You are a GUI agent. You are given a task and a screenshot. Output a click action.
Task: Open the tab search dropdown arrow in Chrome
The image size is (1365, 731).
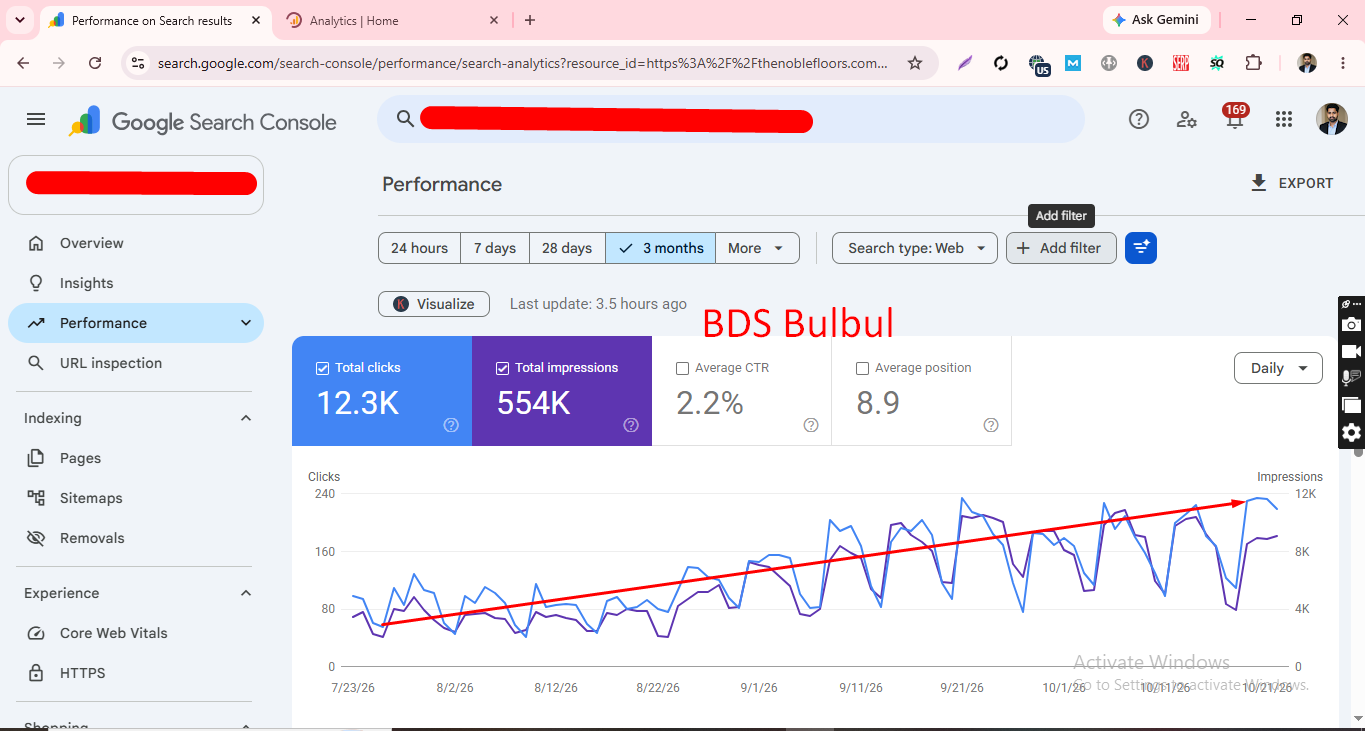[x=19, y=20]
